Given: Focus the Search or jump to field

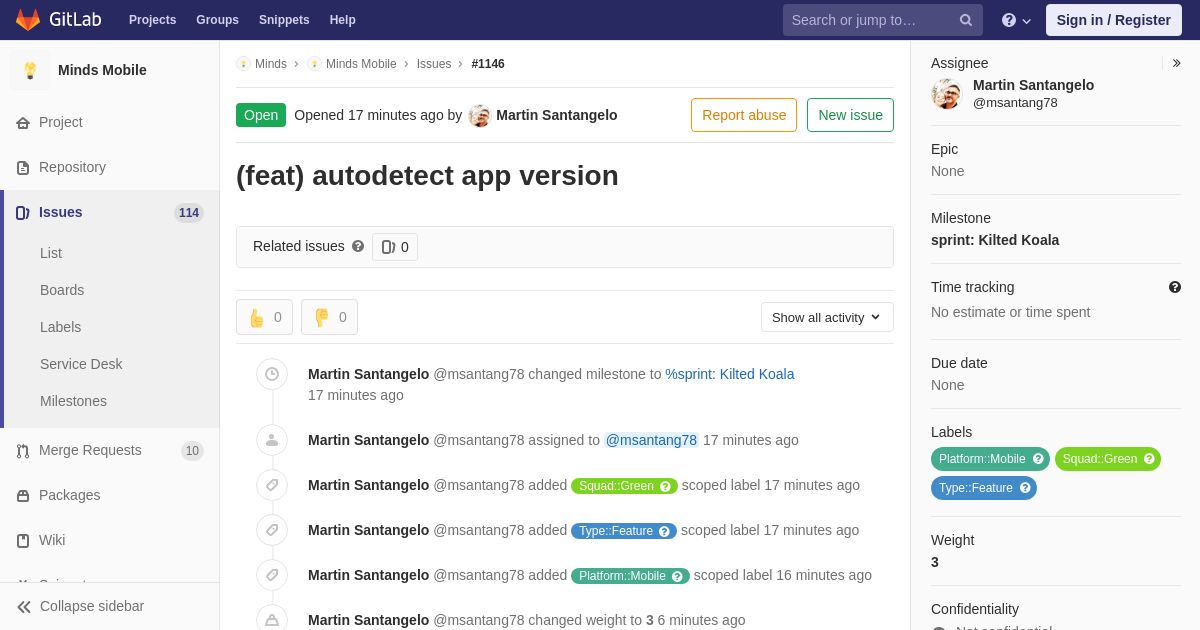Looking at the screenshot, I should [x=870, y=20].
